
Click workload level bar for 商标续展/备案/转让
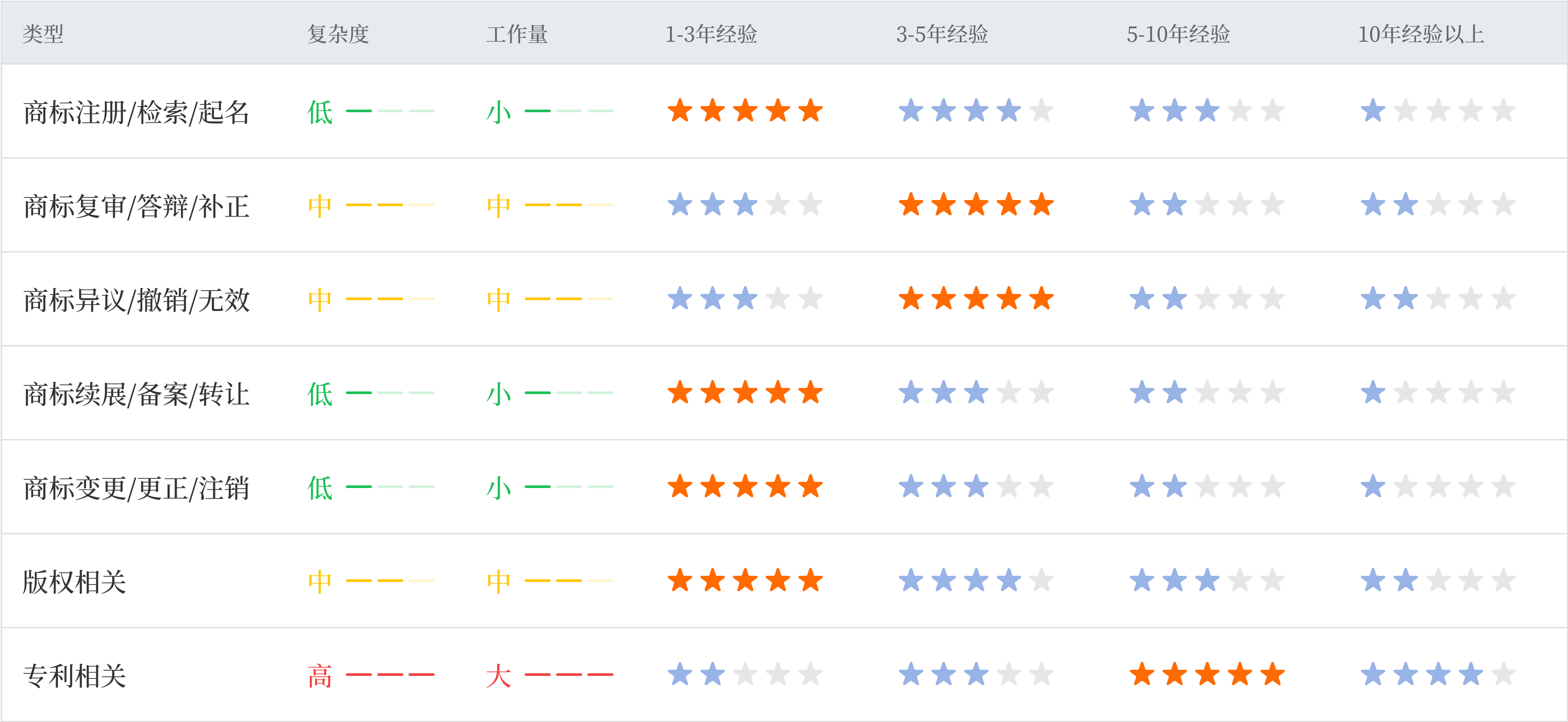click(569, 393)
